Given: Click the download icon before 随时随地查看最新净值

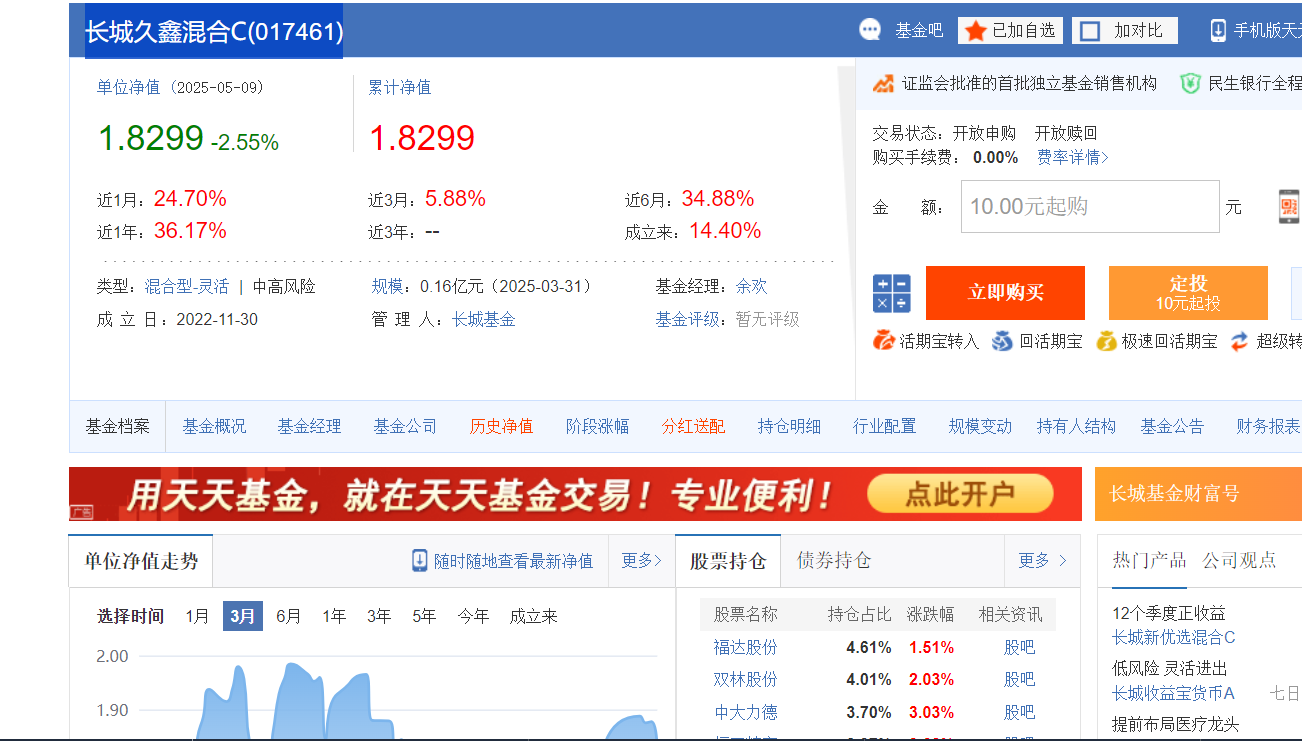Looking at the screenshot, I should tap(420, 560).
